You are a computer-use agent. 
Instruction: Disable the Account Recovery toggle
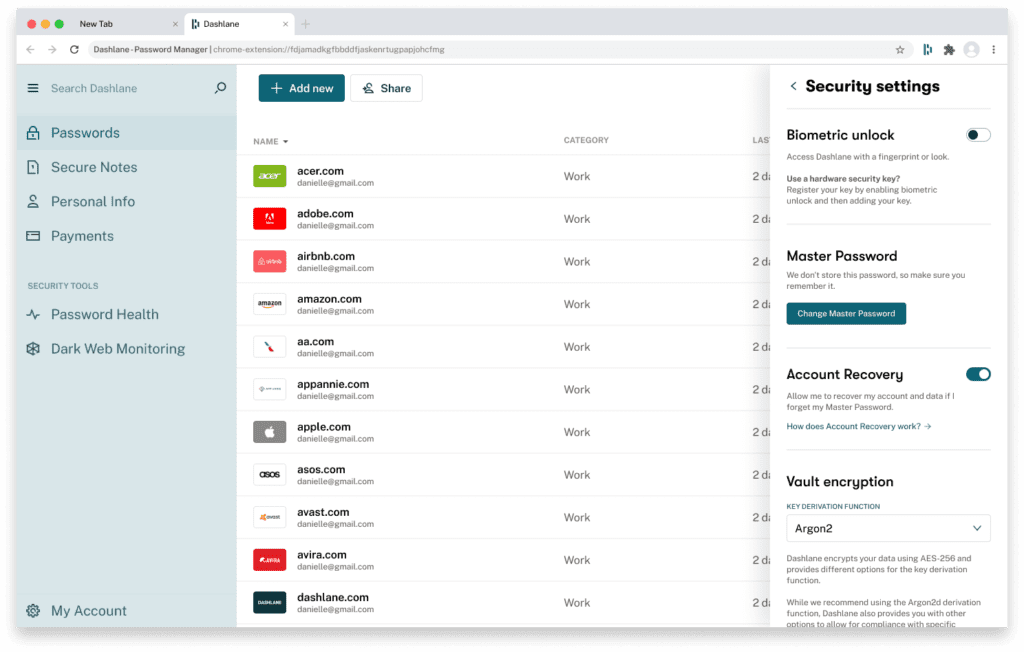pyautogui.click(x=977, y=374)
